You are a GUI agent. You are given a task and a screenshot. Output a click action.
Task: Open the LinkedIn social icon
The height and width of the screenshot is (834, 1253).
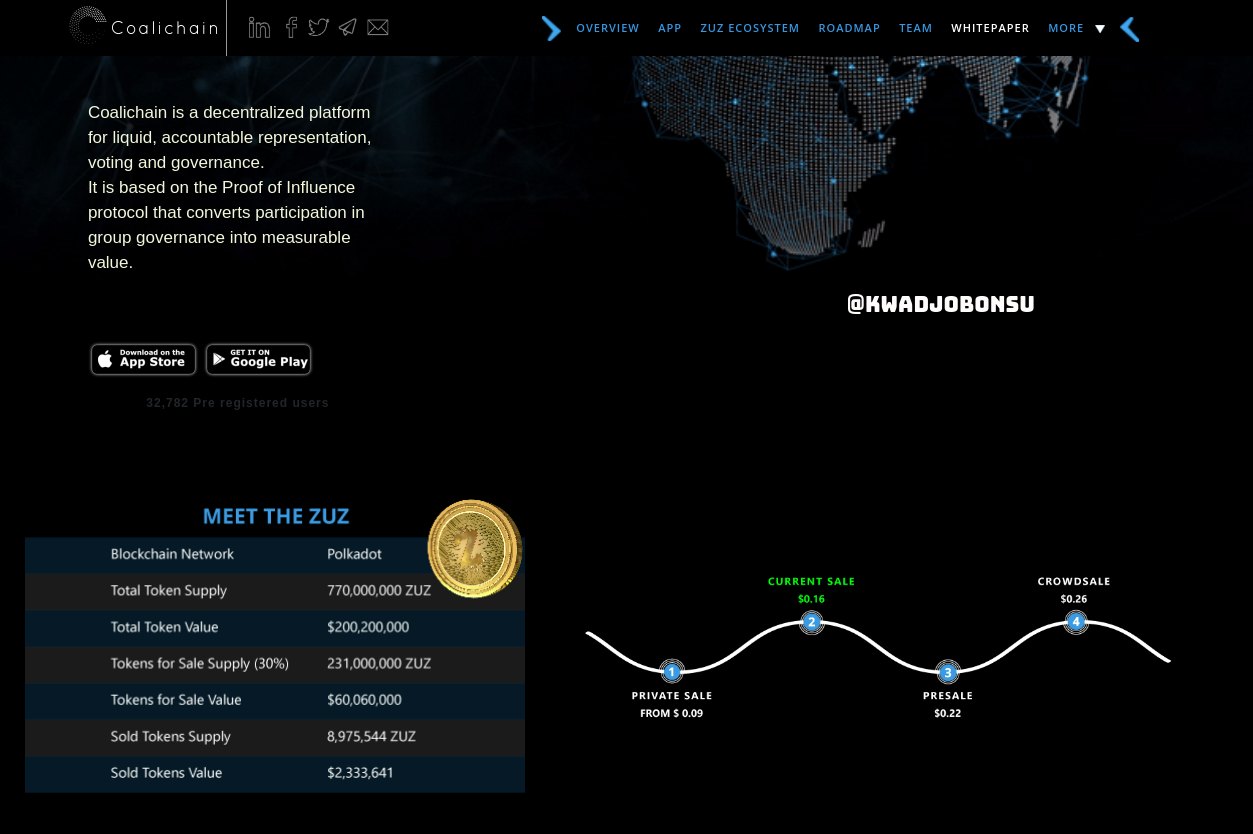tap(259, 28)
